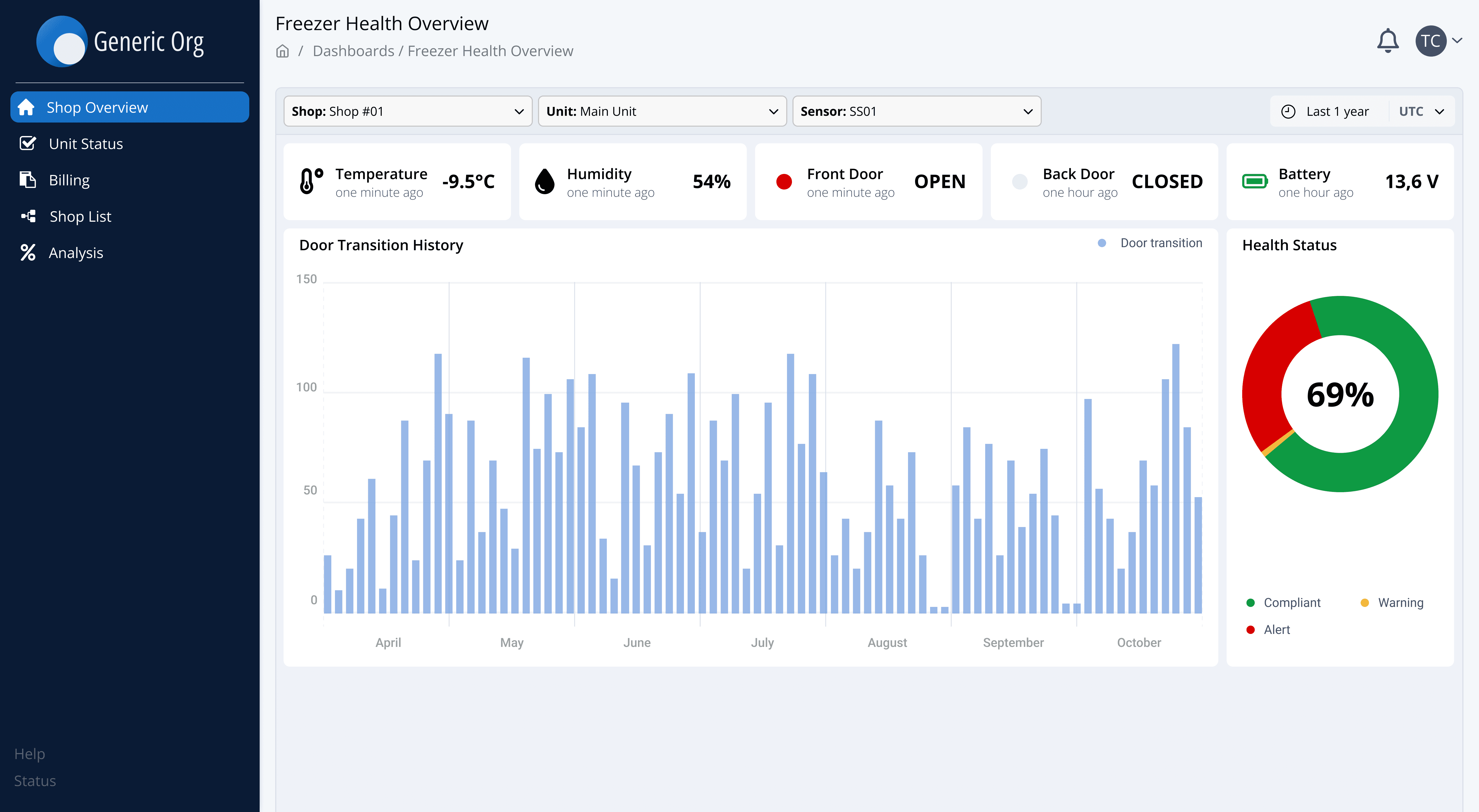Click the August axis label
1479x812 pixels.
click(887, 643)
